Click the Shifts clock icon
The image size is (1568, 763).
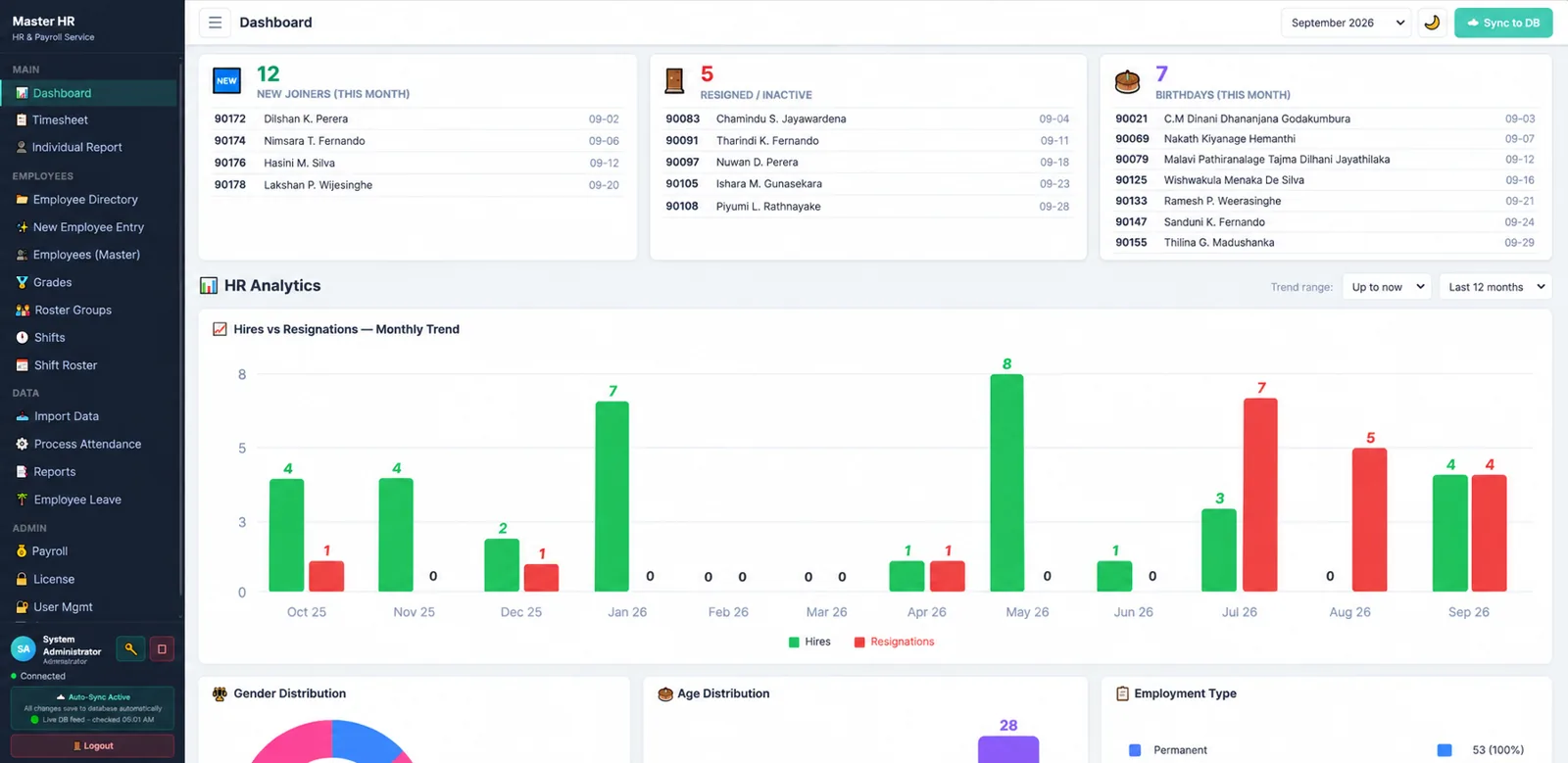[22, 338]
